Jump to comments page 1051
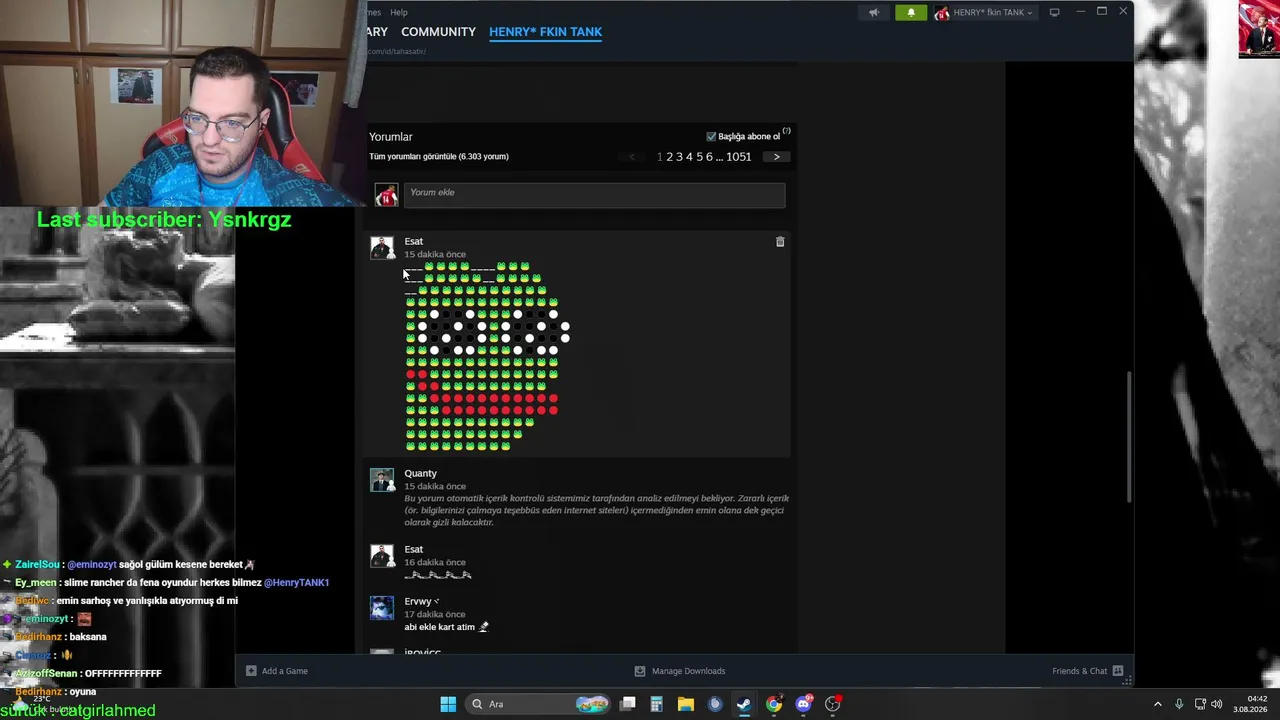This screenshot has width=1280, height=720. (x=738, y=157)
